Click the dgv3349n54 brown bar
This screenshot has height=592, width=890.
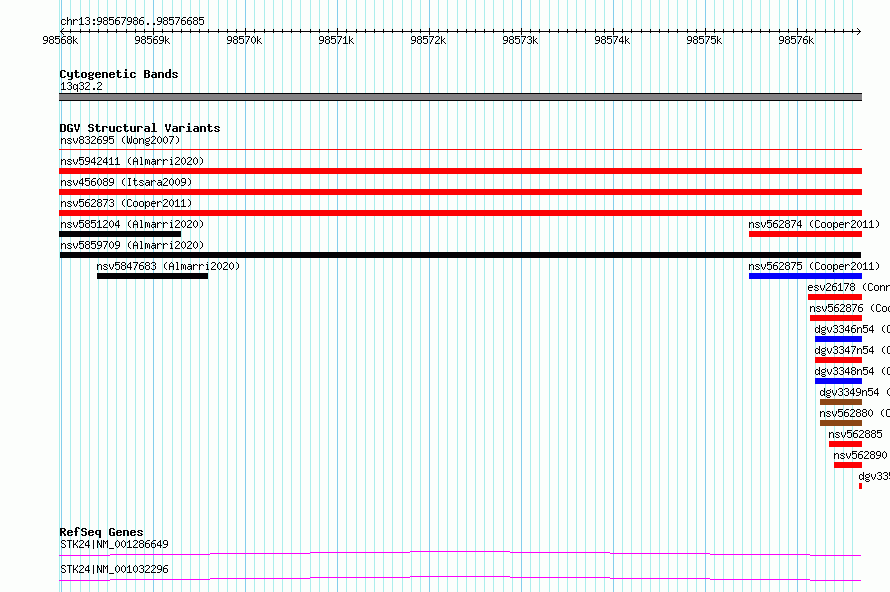841,402
